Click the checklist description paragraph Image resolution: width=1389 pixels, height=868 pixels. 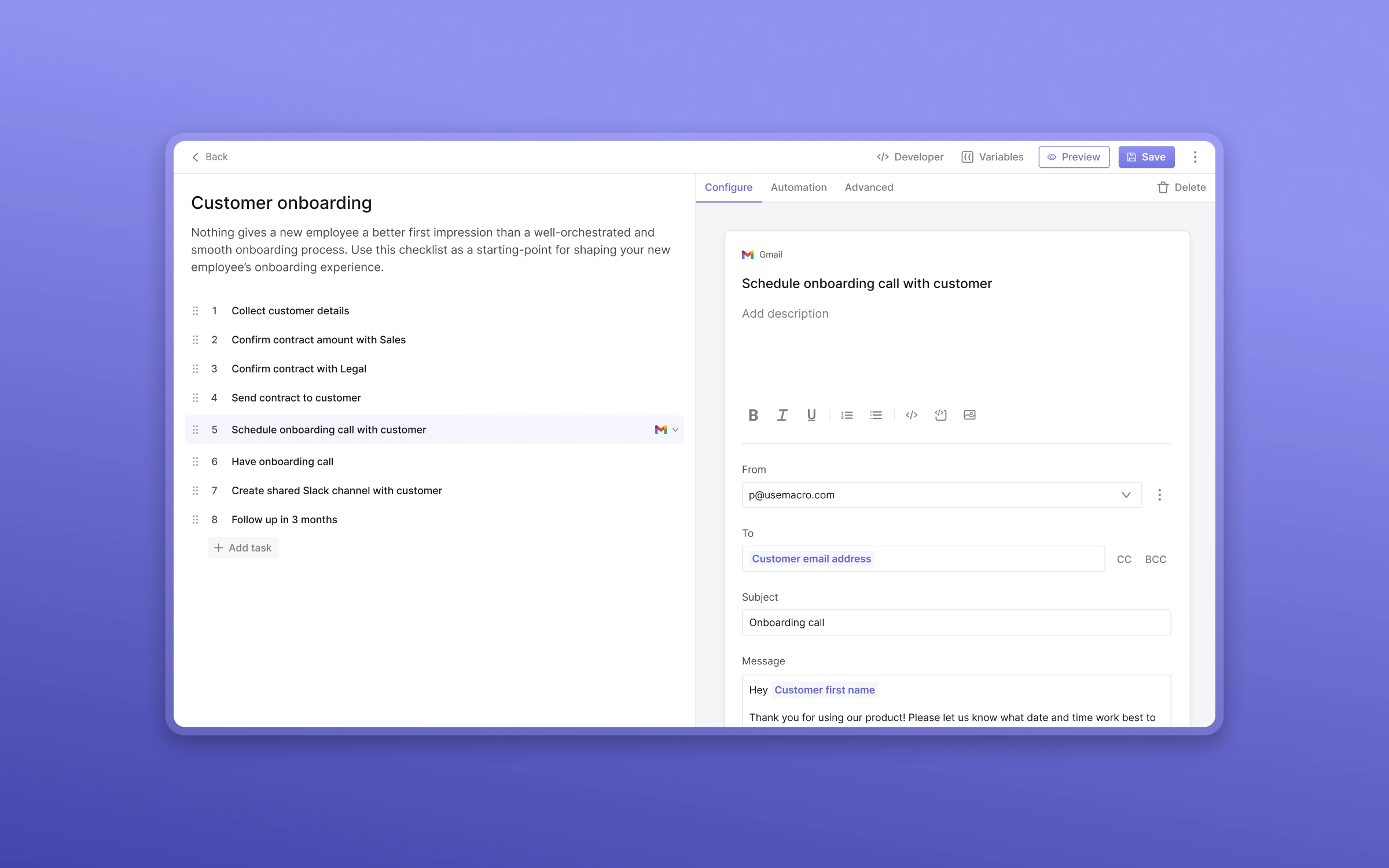(431, 249)
